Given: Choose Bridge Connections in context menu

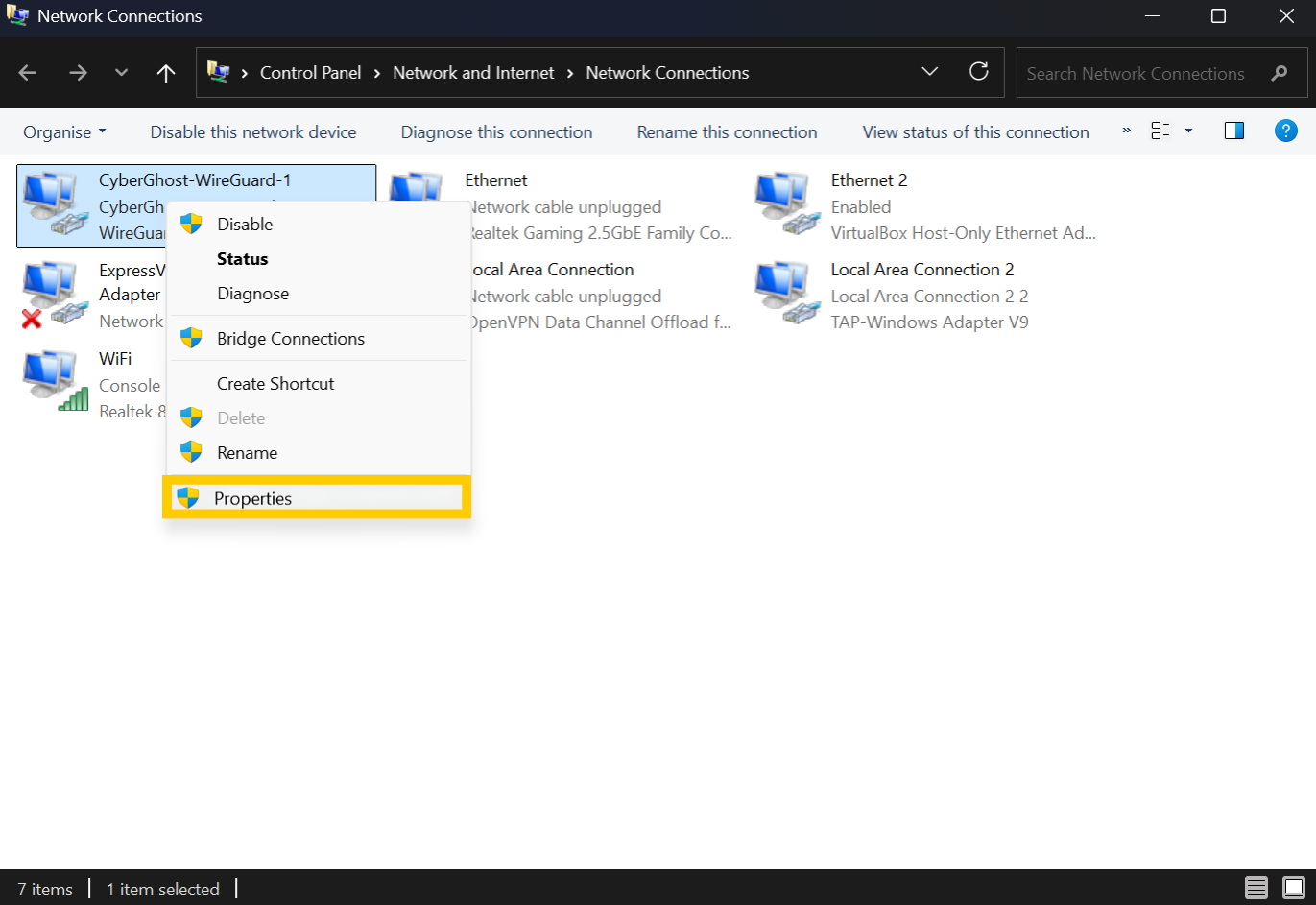Looking at the screenshot, I should [x=321, y=339].
